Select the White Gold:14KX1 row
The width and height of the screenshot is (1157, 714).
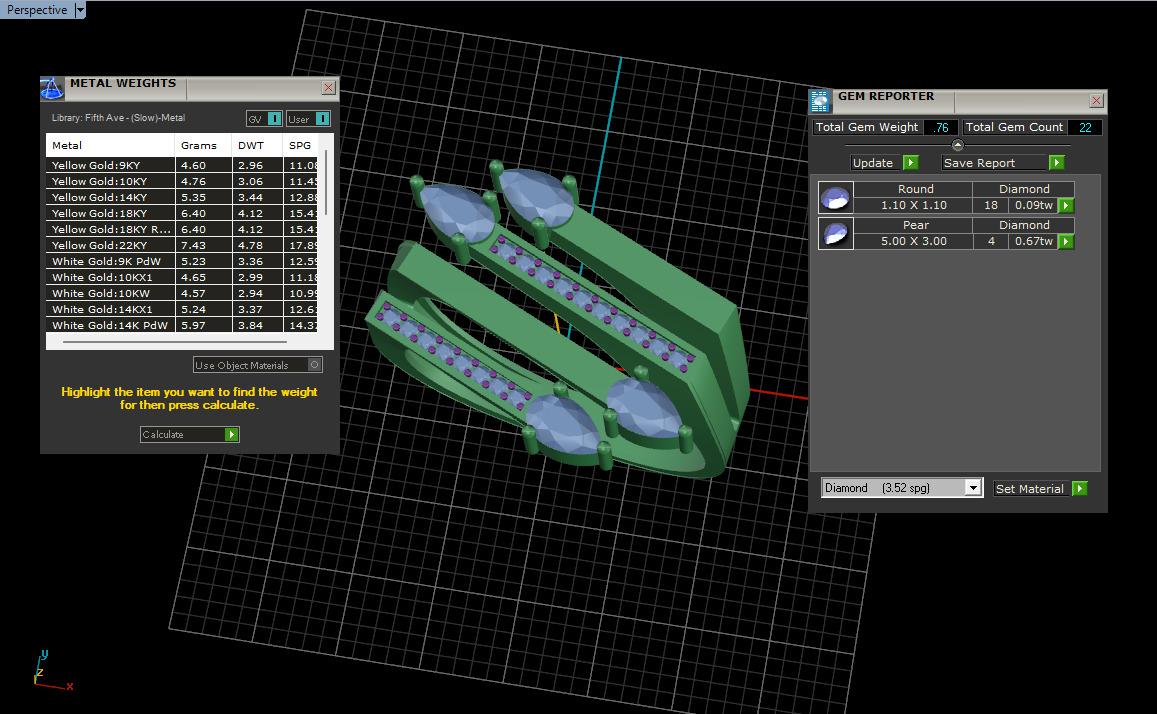[182, 309]
